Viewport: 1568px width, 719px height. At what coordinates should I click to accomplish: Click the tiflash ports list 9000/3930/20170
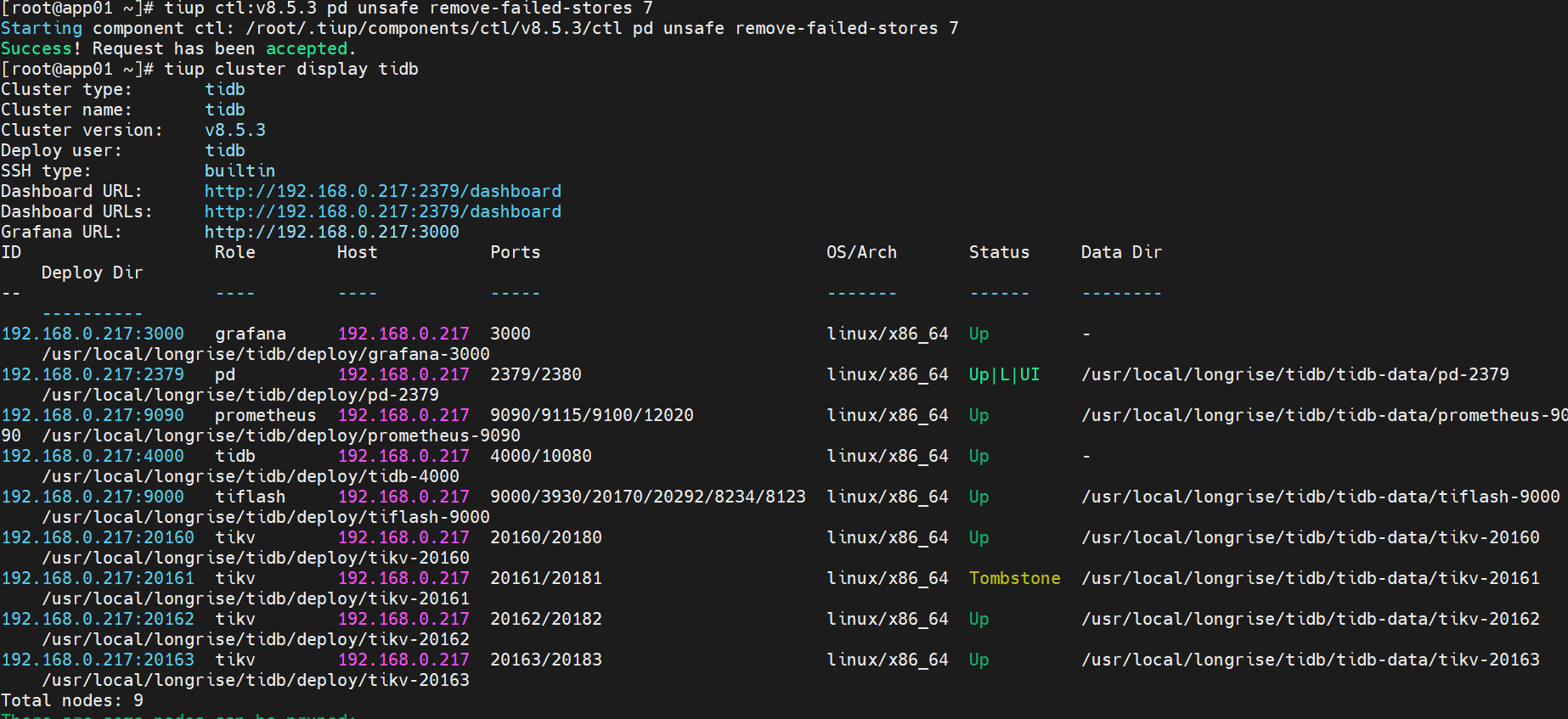point(647,497)
